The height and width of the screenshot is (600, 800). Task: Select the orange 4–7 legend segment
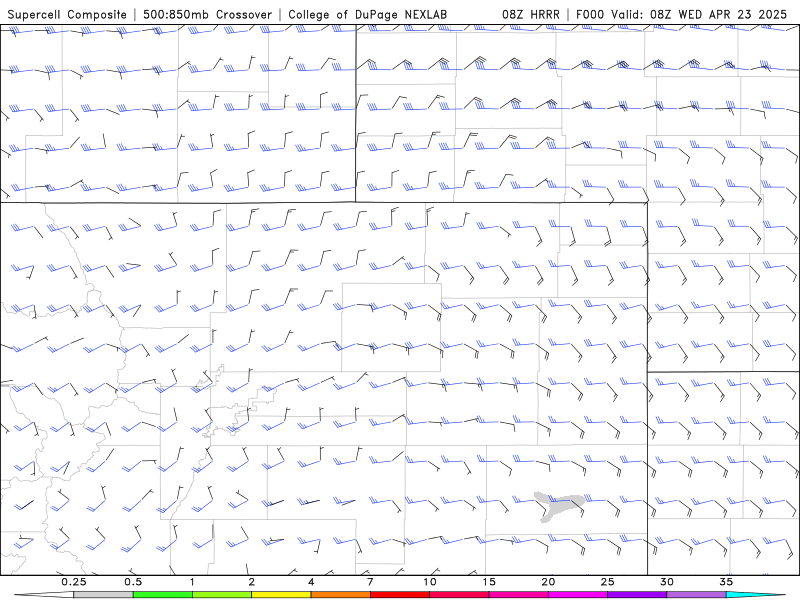340,595
